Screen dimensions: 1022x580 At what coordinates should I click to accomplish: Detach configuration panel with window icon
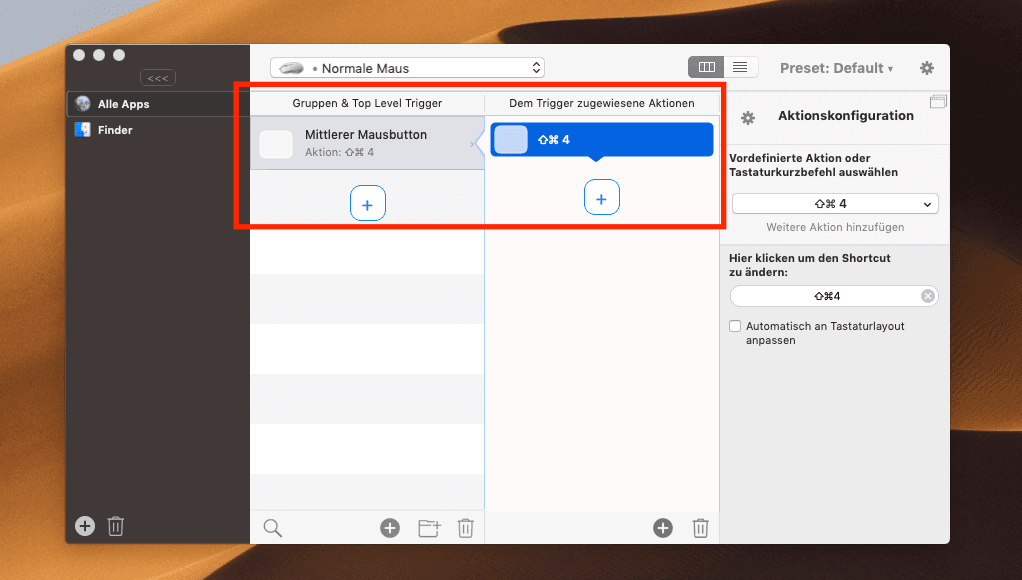click(x=938, y=102)
